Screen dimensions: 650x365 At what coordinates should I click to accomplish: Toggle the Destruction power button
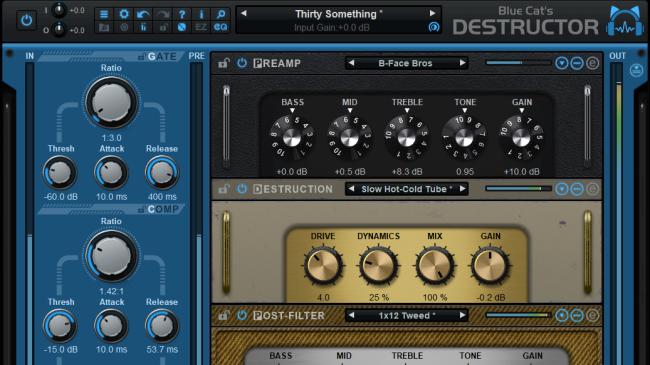(242, 189)
